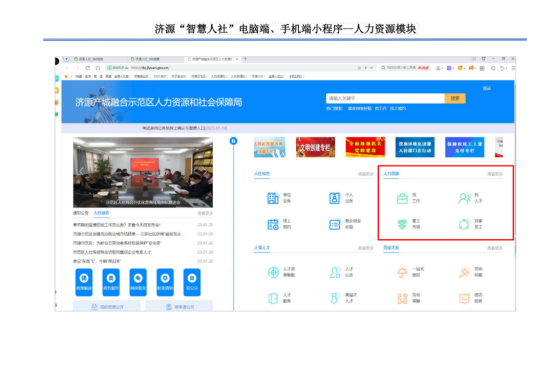This screenshot has width=554, height=392.
Task: Open the green circular 共享员工 icon
Action: [464, 224]
